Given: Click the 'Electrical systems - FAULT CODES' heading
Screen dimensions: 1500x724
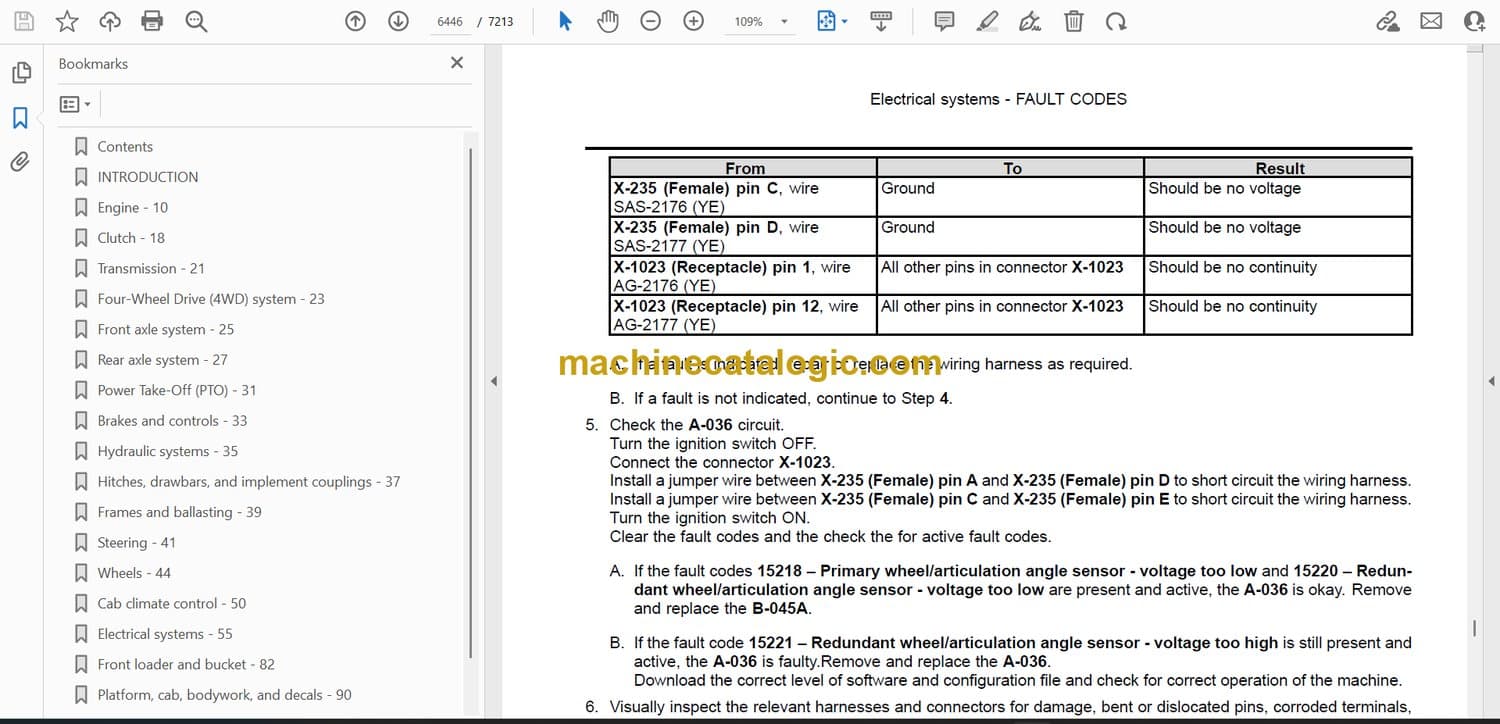Looking at the screenshot, I should (998, 99).
